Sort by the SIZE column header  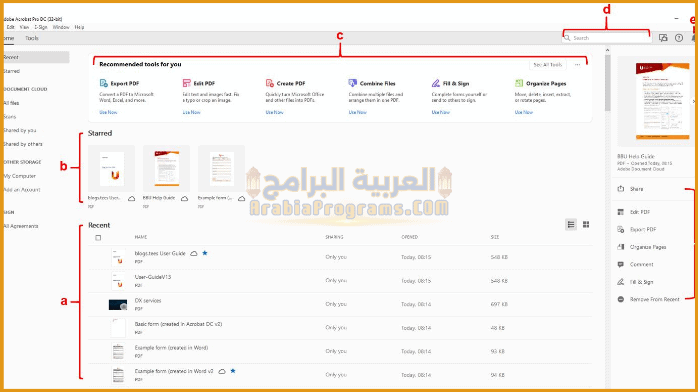[495, 237]
